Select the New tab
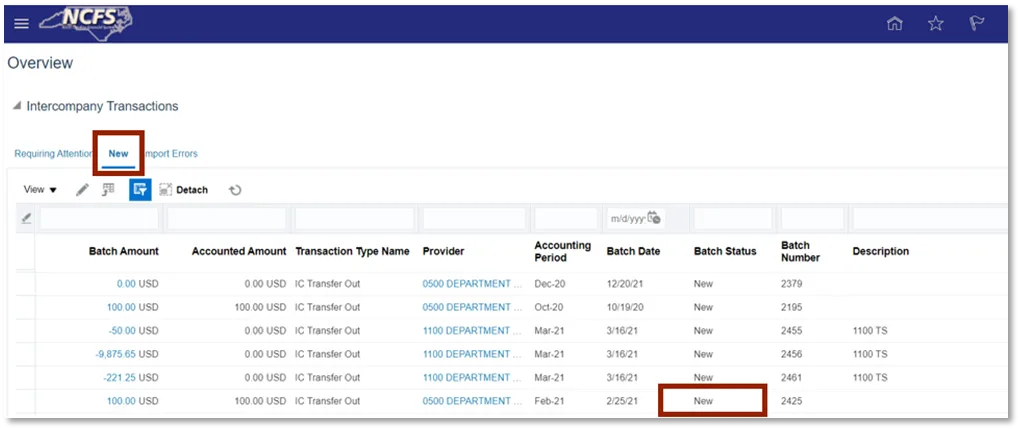 pyautogui.click(x=118, y=154)
